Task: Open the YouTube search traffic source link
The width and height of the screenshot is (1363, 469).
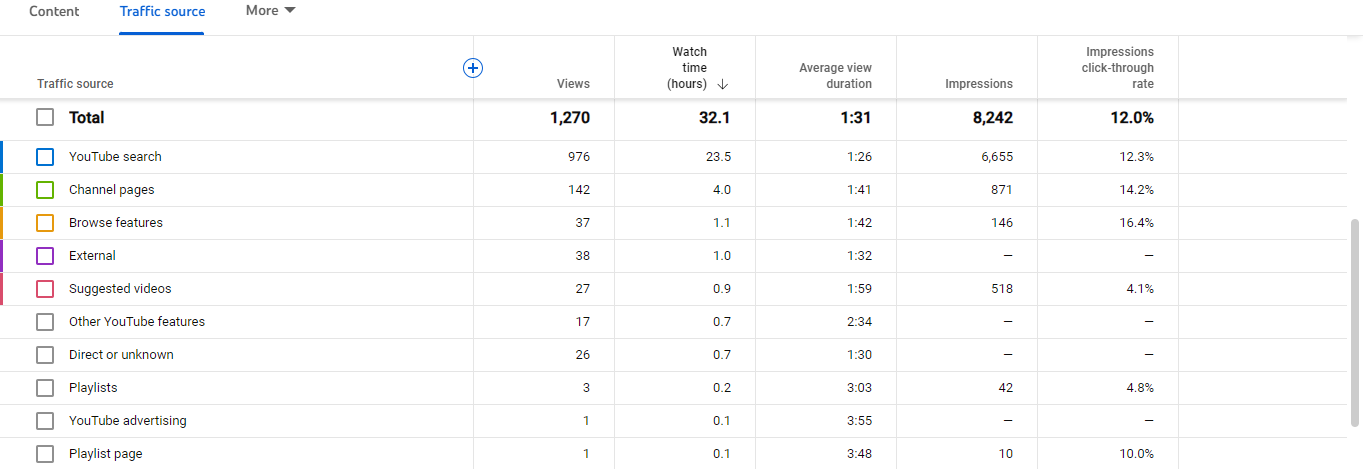Action: (115, 157)
